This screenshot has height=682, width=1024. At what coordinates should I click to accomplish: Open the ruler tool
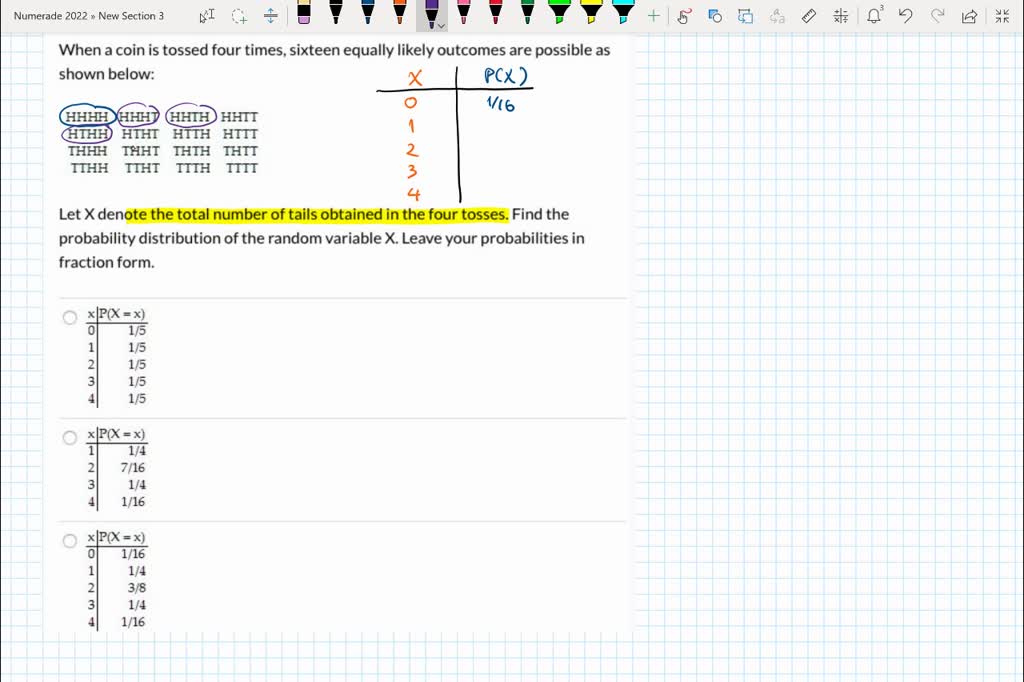pyautogui.click(x=809, y=16)
